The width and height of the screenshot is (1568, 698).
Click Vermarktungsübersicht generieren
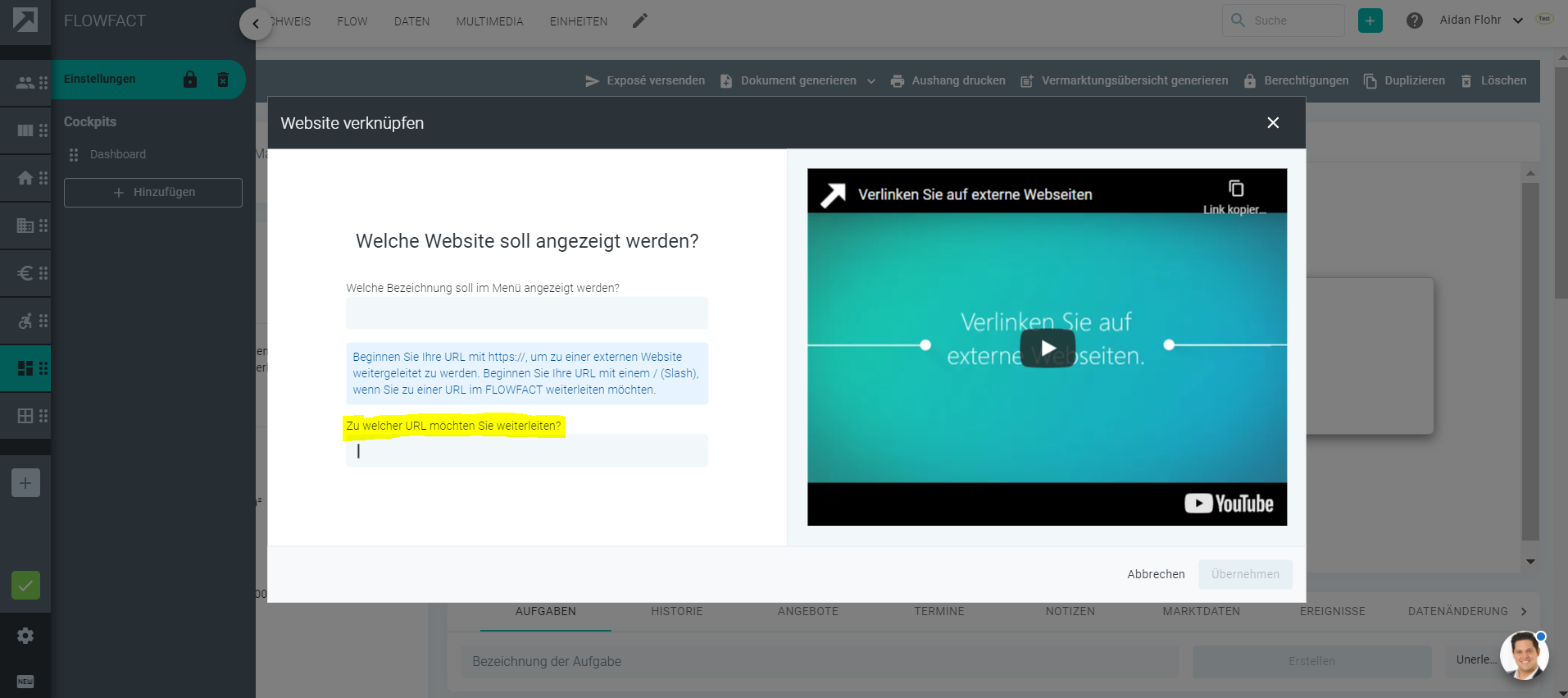pyautogui.click(x=1125, y=80)
